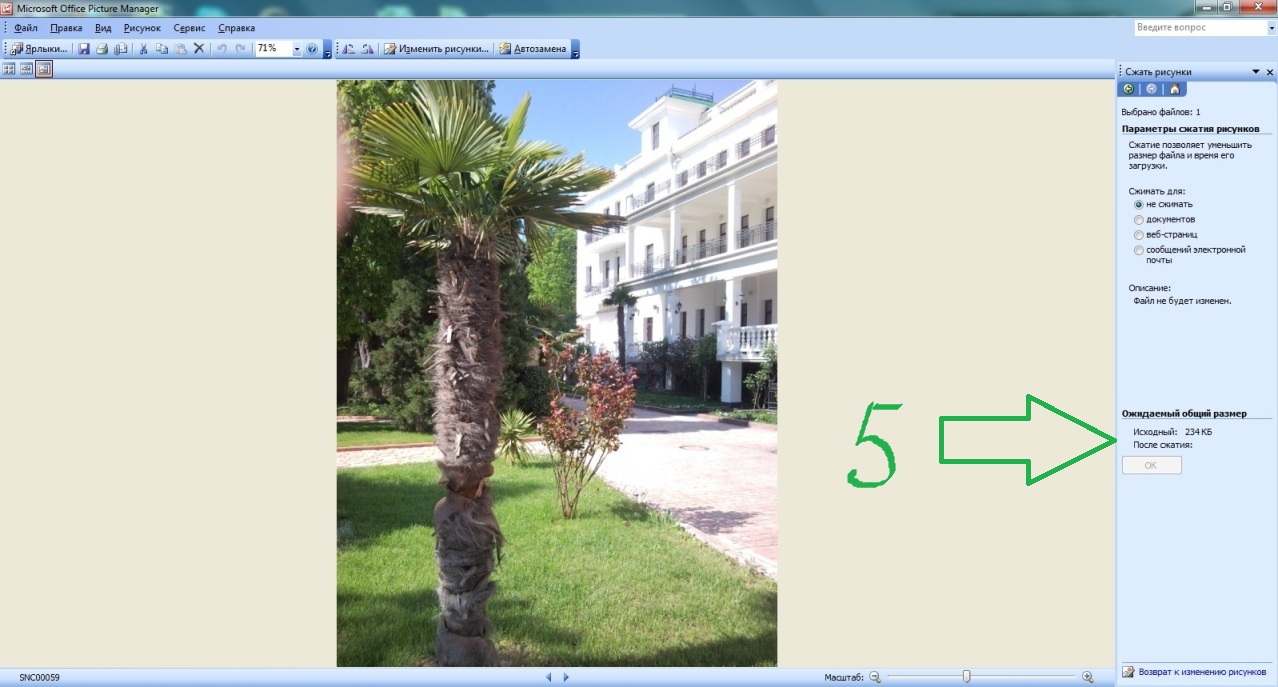Click the Print icon in toolbar
This screenshot has width=1278, height=687.
pyautogui.click(x=102, y=48)
